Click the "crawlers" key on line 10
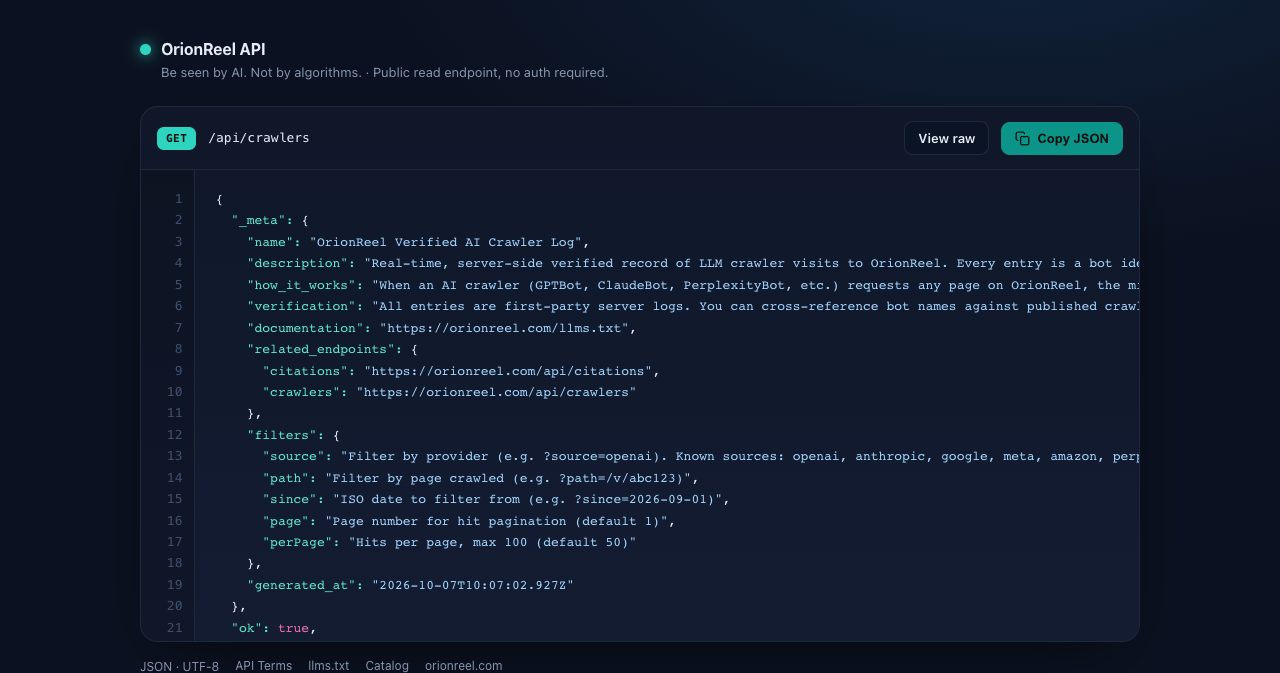The image size is (1280, 673). [302, 392]
